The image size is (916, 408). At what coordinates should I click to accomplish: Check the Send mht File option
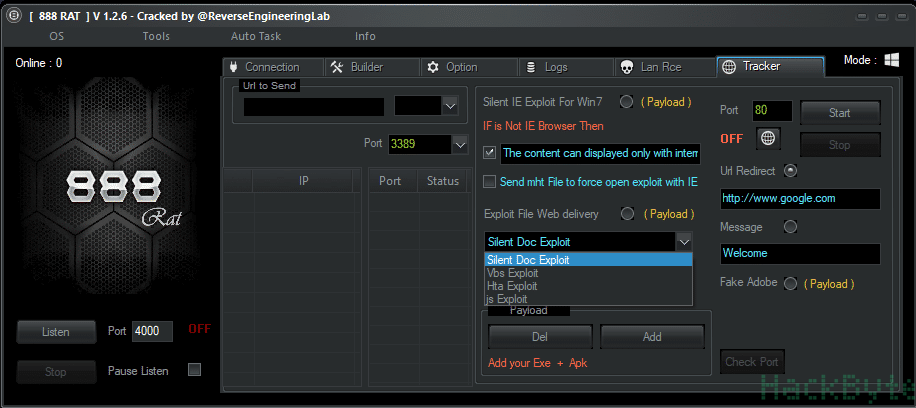[x=490, y=182]
